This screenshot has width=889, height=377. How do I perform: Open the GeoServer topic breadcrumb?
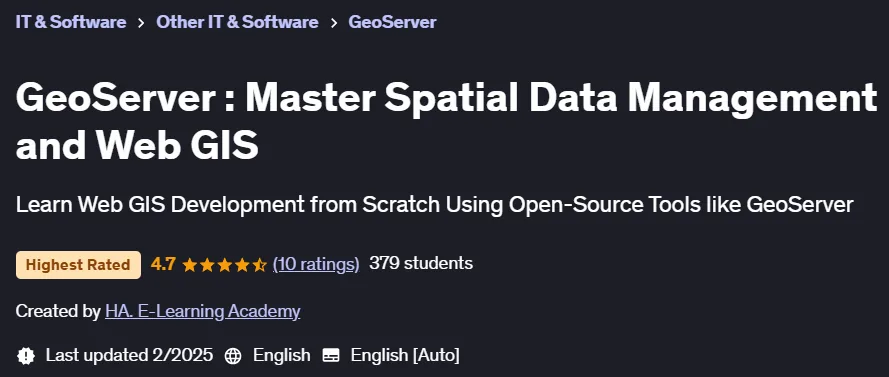[392, 22]
